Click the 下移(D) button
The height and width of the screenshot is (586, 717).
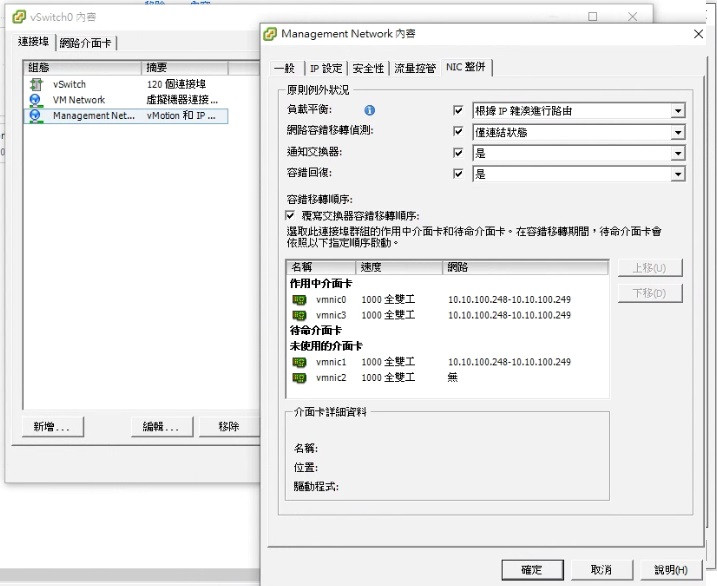(650, 293)
